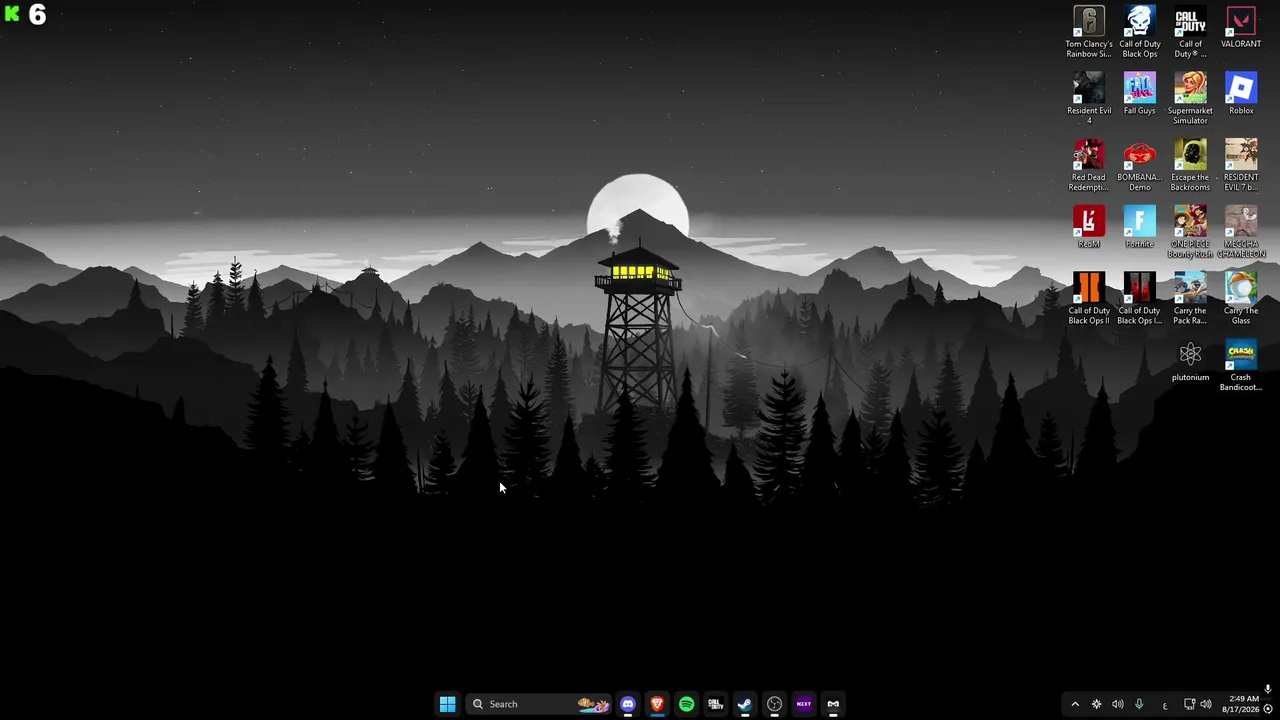1280x720 pixels.
Task: Select the Crash Bandicoot desktop shortcut
Action: 1241,365
